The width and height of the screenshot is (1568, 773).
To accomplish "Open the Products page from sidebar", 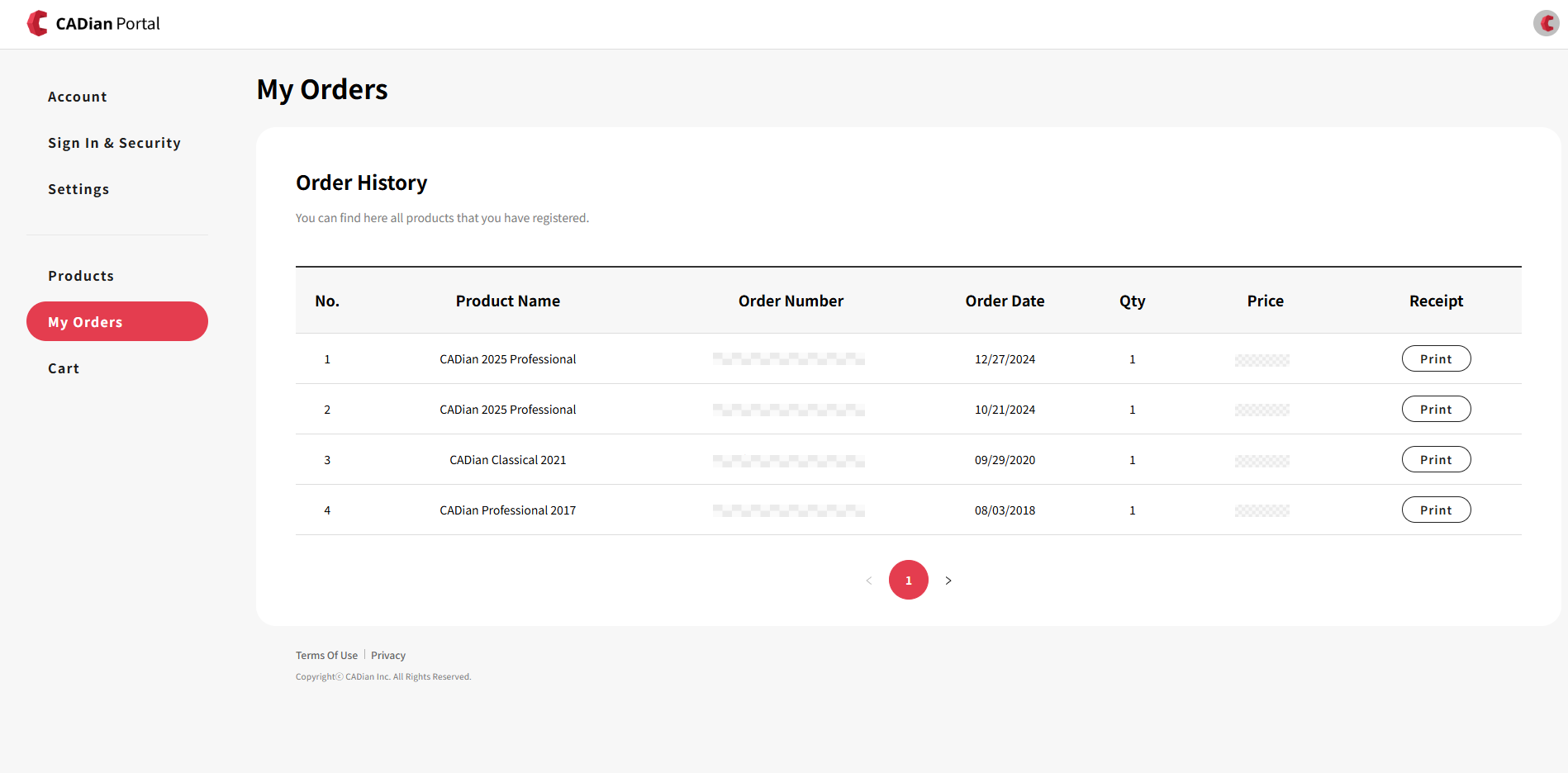I will (x=81, y=276).
